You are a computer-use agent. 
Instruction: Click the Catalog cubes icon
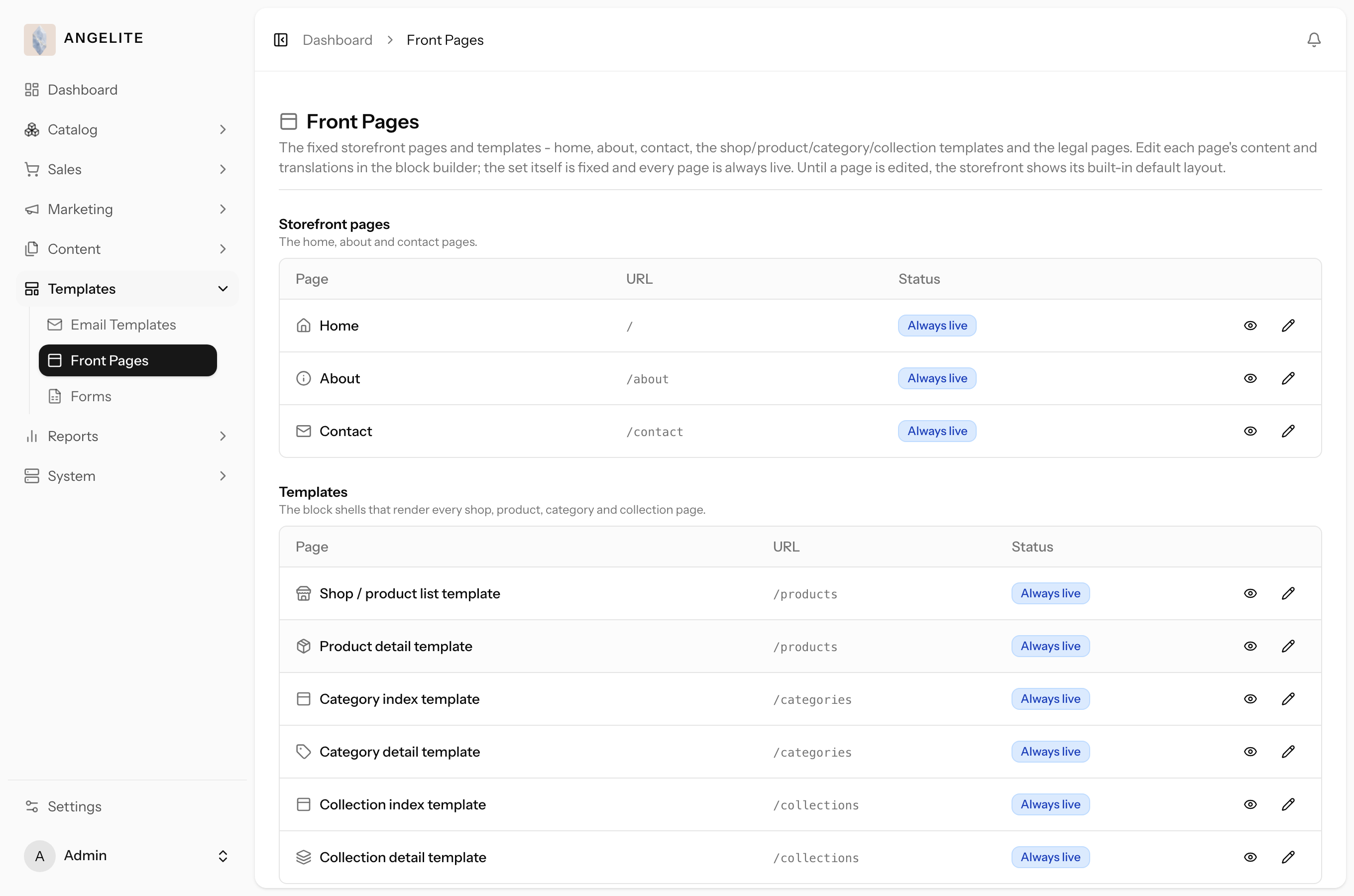32,130
